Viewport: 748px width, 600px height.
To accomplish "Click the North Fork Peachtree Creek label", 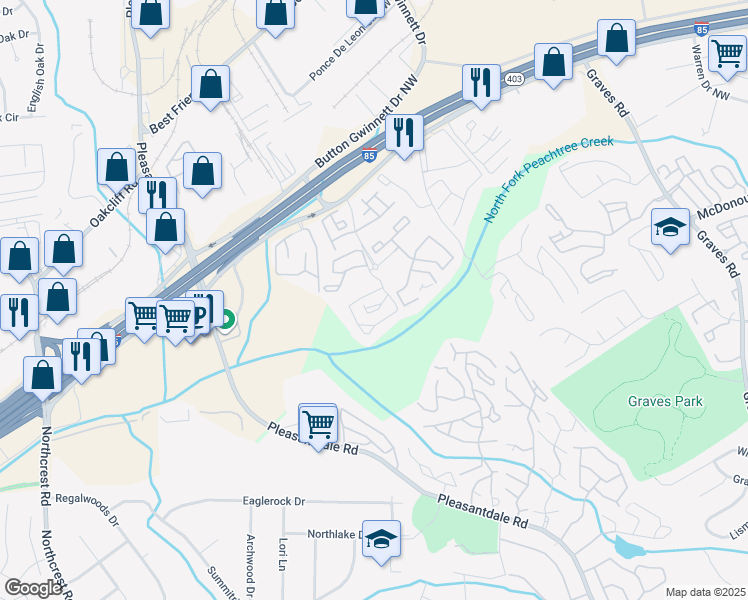I will pyautogui.click(x=549, y=178).
